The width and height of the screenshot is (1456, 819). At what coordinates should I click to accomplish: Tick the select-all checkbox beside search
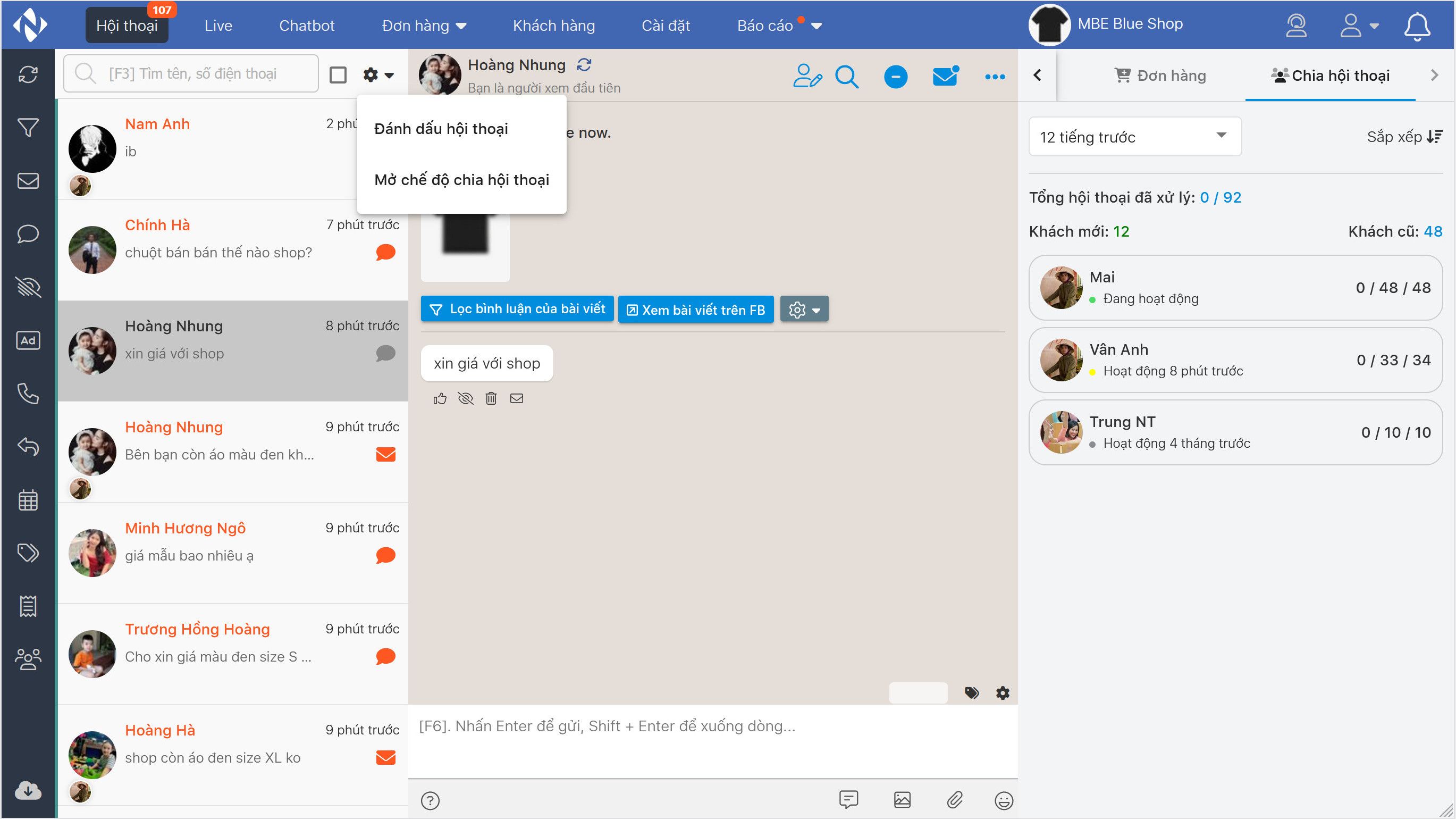point(338,74)
